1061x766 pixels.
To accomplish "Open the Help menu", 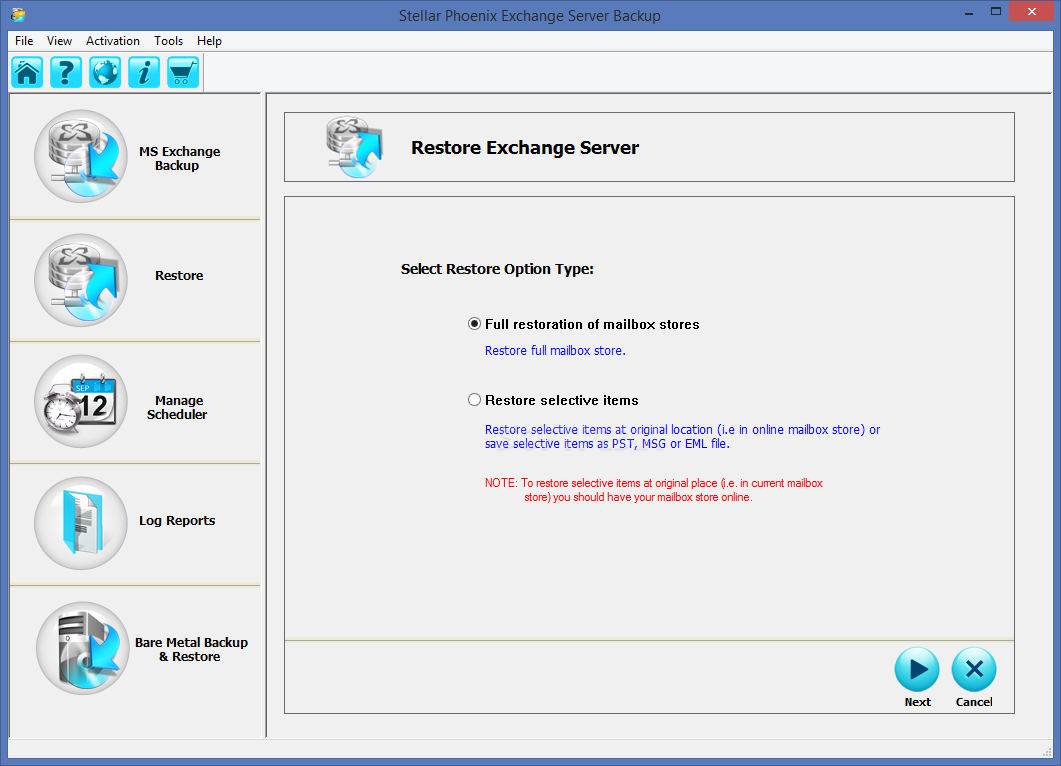I will [x=209, y=41].
